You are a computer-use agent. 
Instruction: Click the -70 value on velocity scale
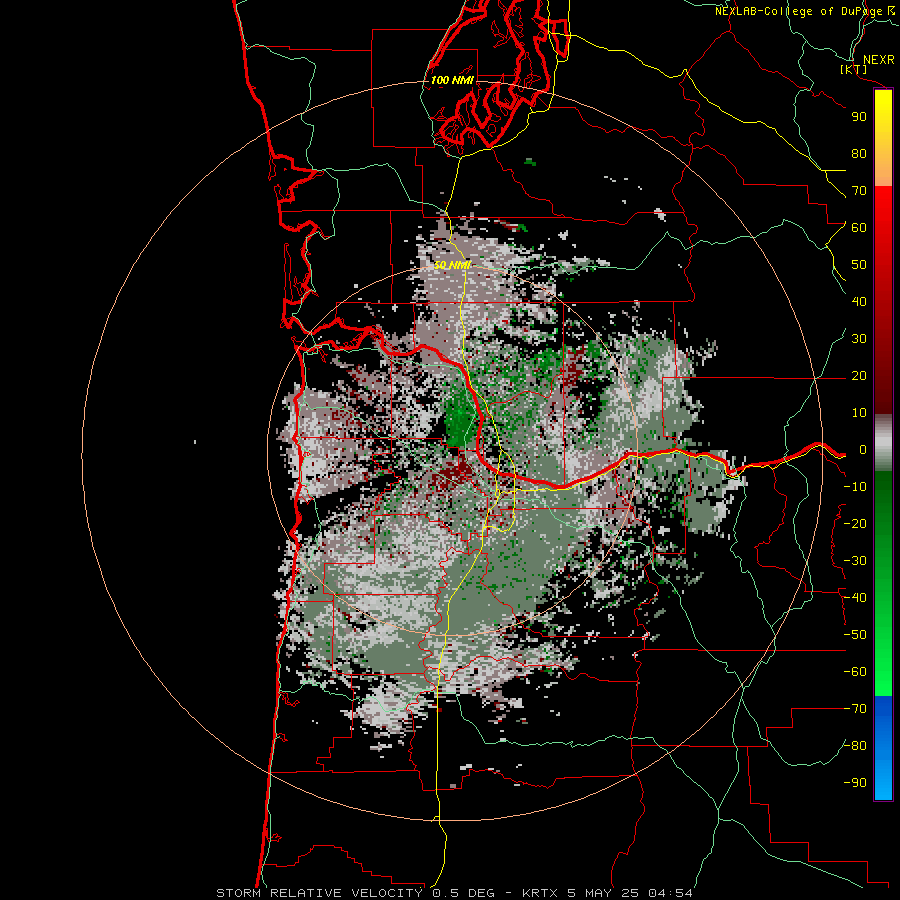[x=855, y=709]
